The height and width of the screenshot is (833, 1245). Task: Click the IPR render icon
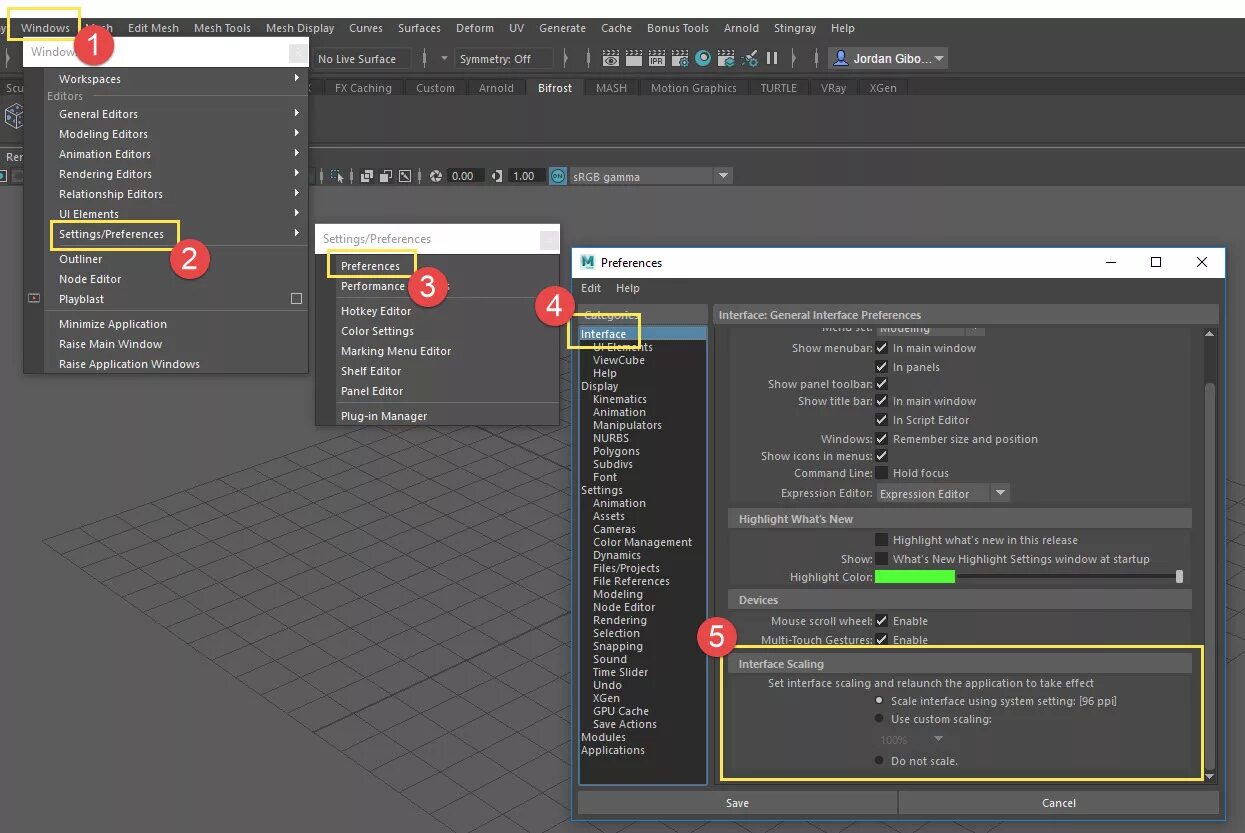(x=656, y=59)
